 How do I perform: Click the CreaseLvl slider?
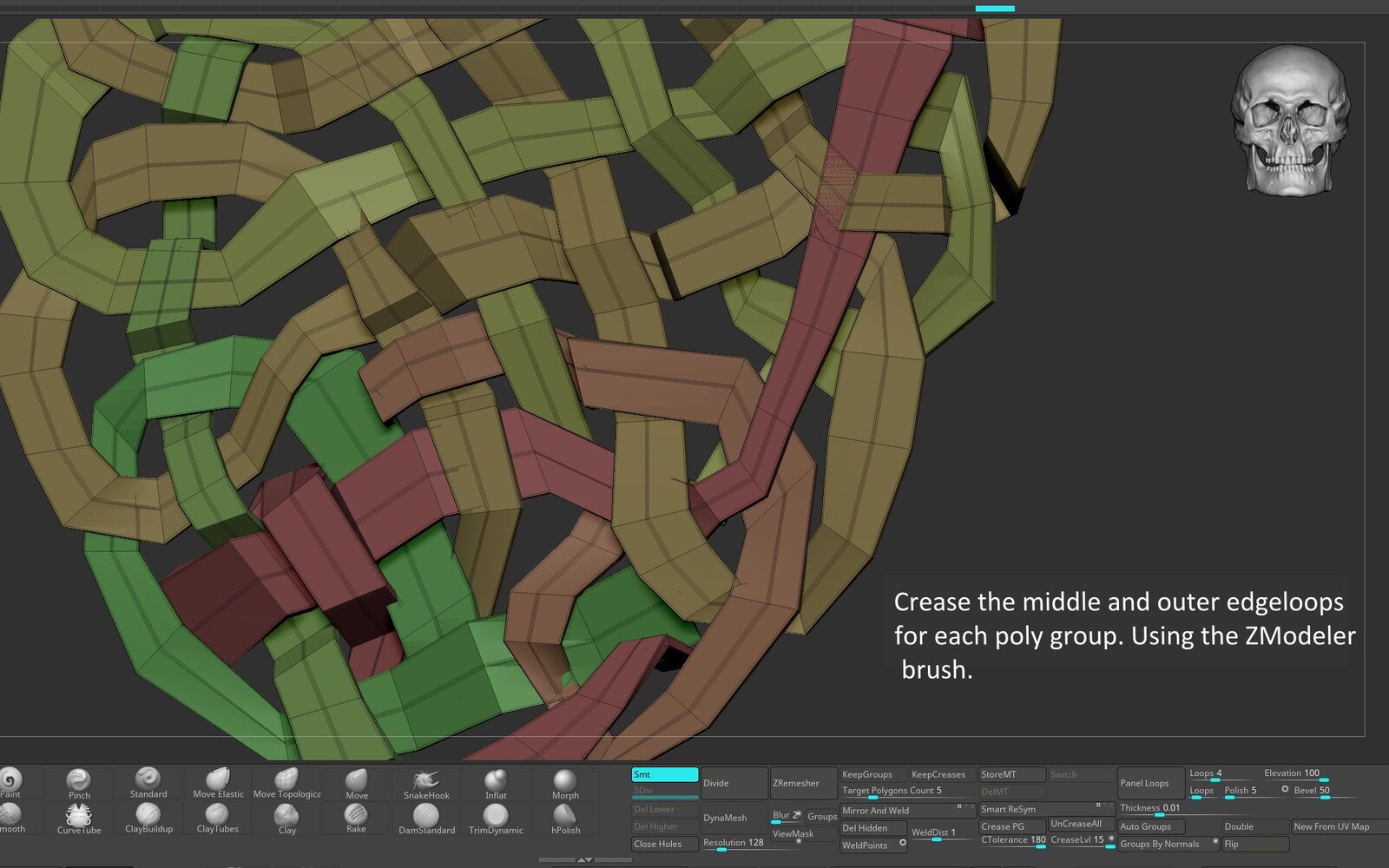[x=1082, y=840]
